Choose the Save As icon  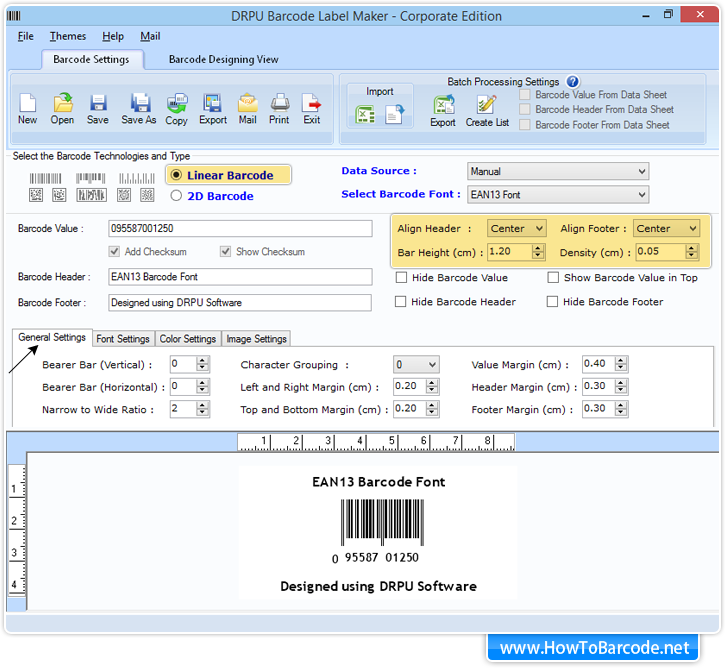(139, 104)
